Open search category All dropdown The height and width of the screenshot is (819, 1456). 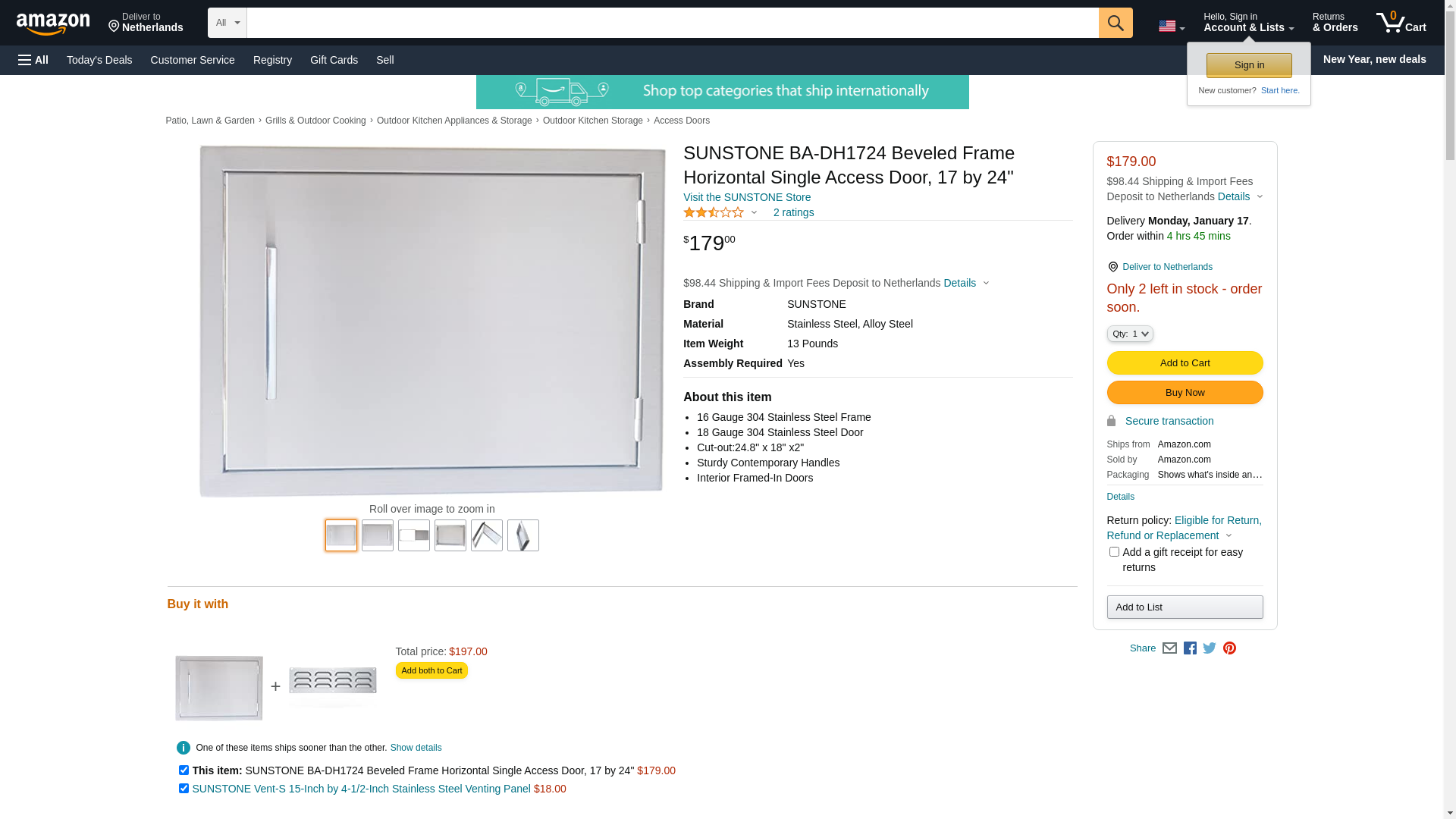pos(227,23)
